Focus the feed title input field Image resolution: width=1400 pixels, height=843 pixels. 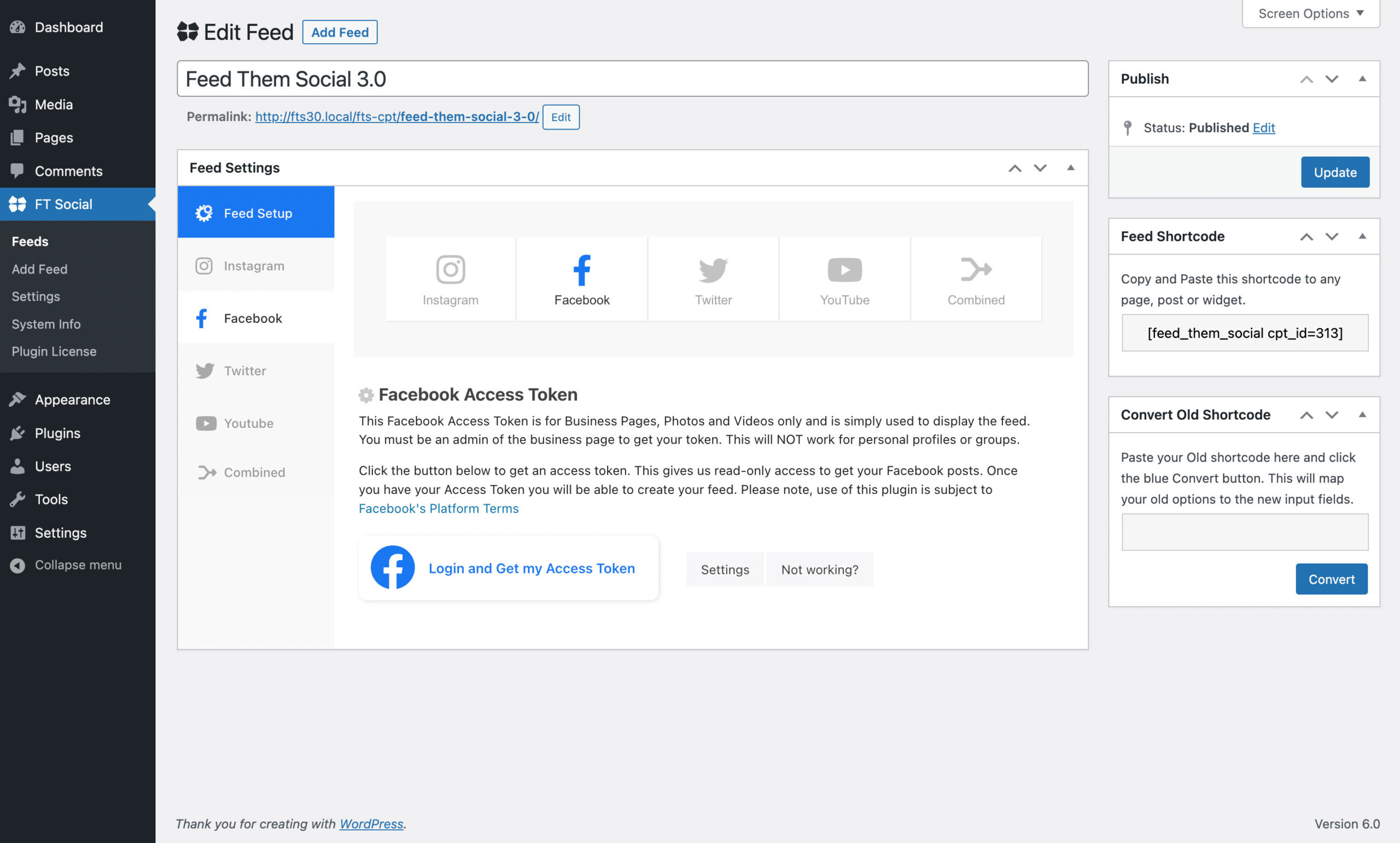pos(632,78)
